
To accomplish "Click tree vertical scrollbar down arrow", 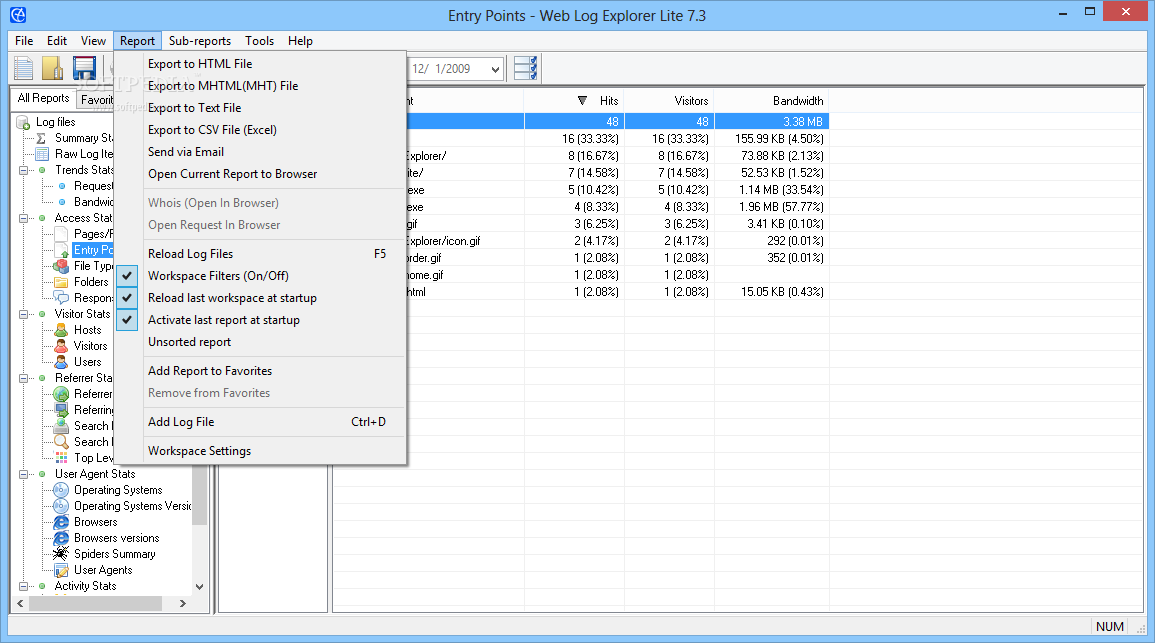I will [200, 587].
